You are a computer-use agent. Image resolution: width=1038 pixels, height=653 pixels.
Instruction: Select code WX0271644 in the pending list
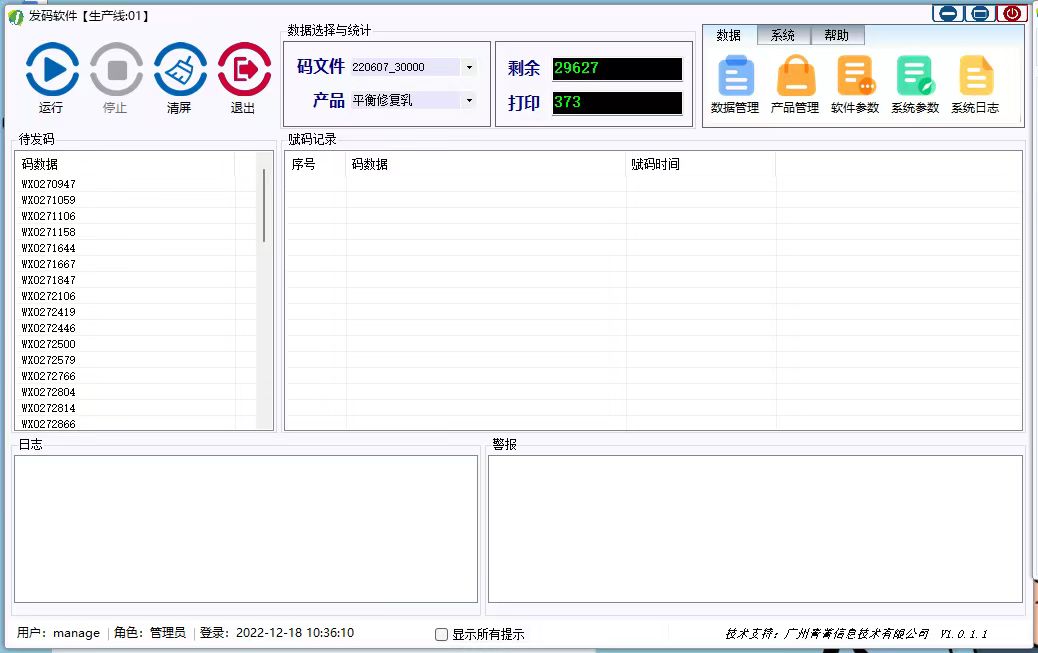click(49, 248)
